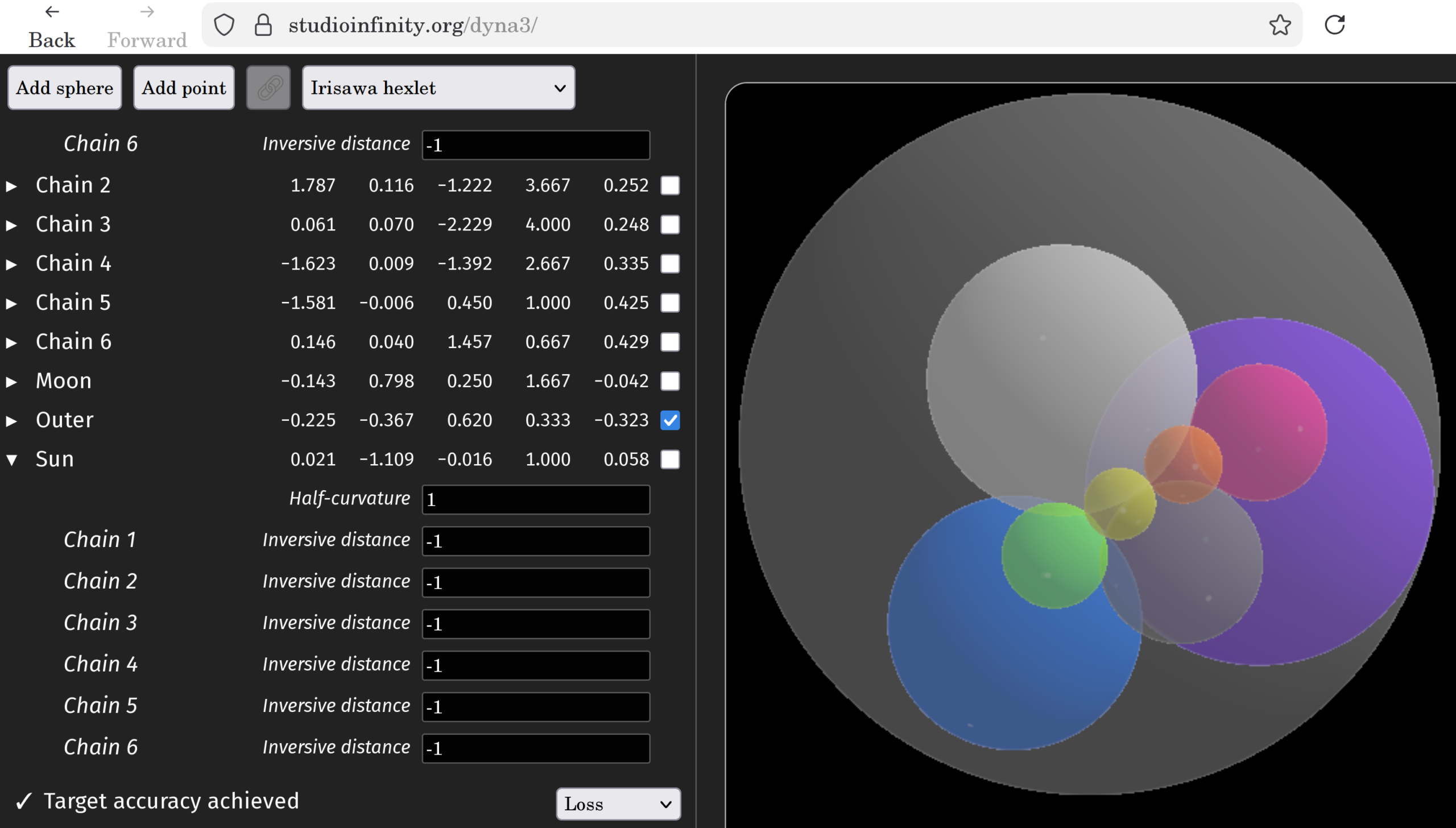This screenshot has width=1456, height=828.
Task: Open the Loss dropdown menu
Action: pyautogui.click(x=618, y=804)
